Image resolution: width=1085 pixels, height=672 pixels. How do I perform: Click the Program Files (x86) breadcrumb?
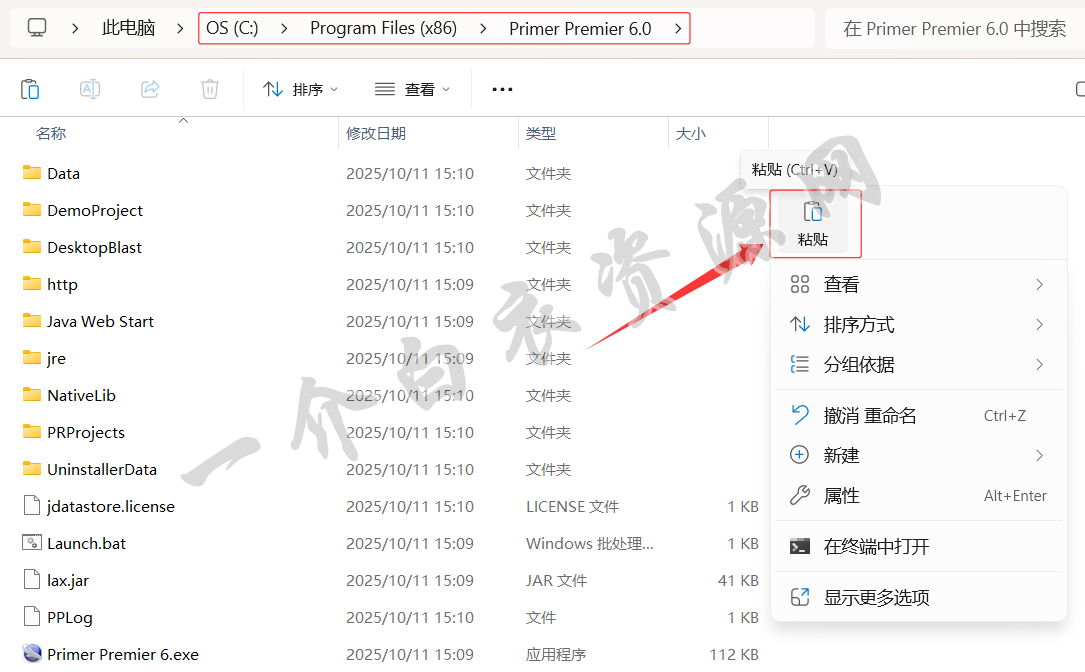coord(383,28)
